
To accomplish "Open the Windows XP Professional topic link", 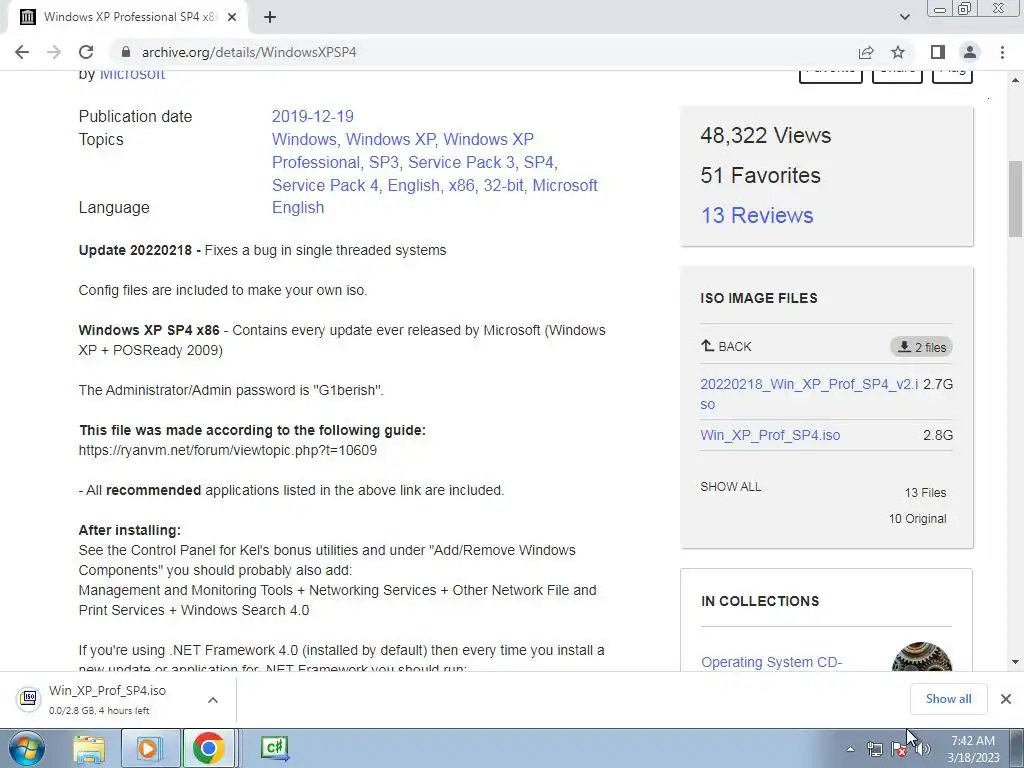I will 402,151.
